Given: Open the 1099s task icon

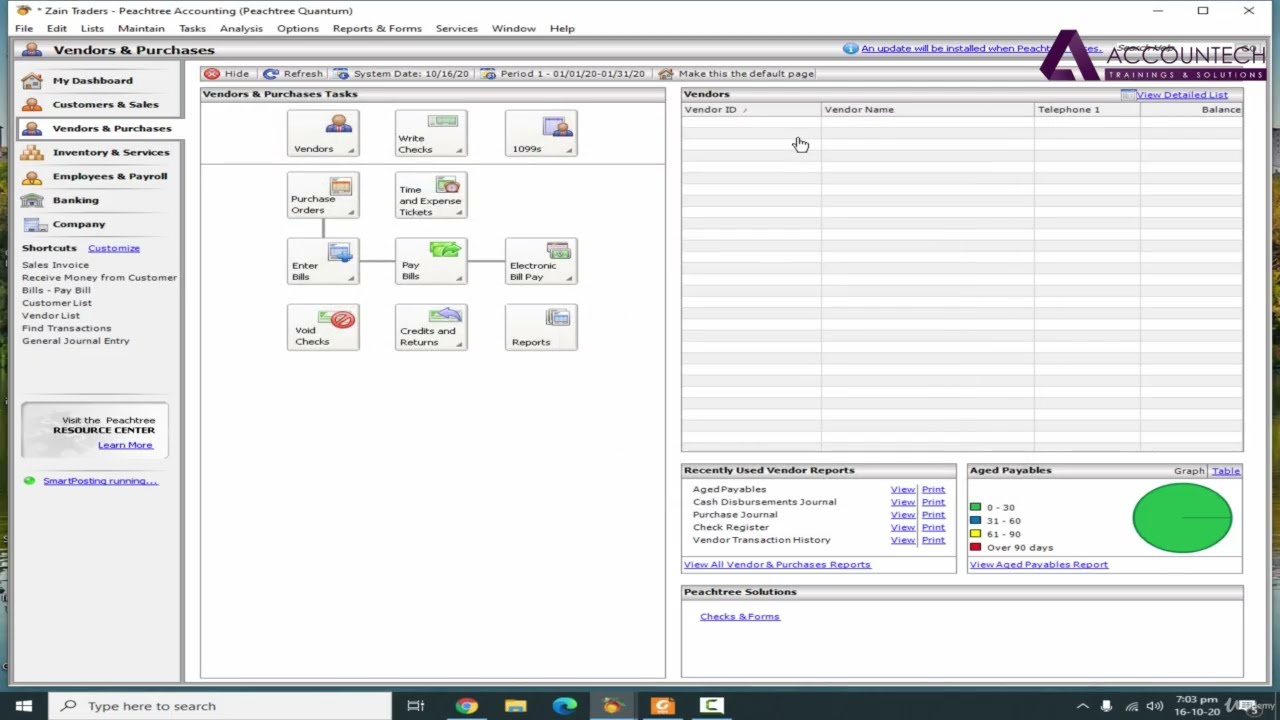Looking at the screenshot, I should coord(541,133).
